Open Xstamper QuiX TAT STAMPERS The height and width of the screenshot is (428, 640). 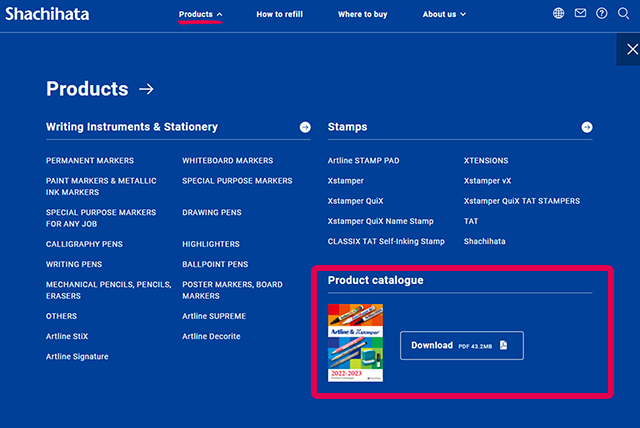pos(522,201)
